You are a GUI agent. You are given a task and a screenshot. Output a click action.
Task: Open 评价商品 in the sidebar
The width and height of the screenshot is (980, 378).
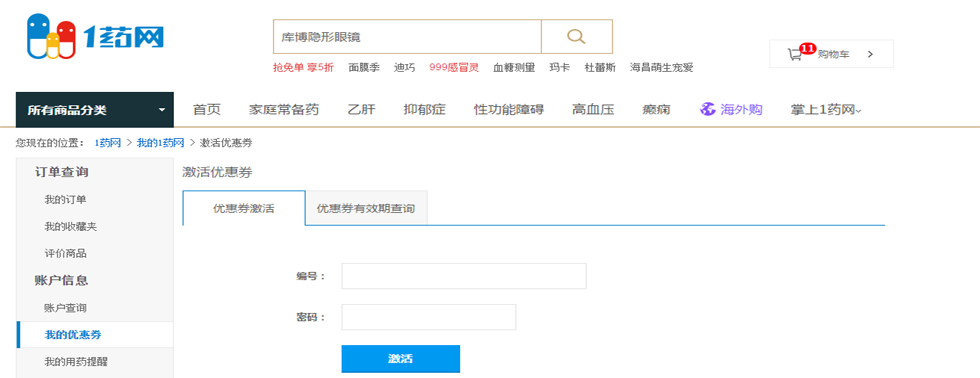pyautogui.click(x=65, y=254)
